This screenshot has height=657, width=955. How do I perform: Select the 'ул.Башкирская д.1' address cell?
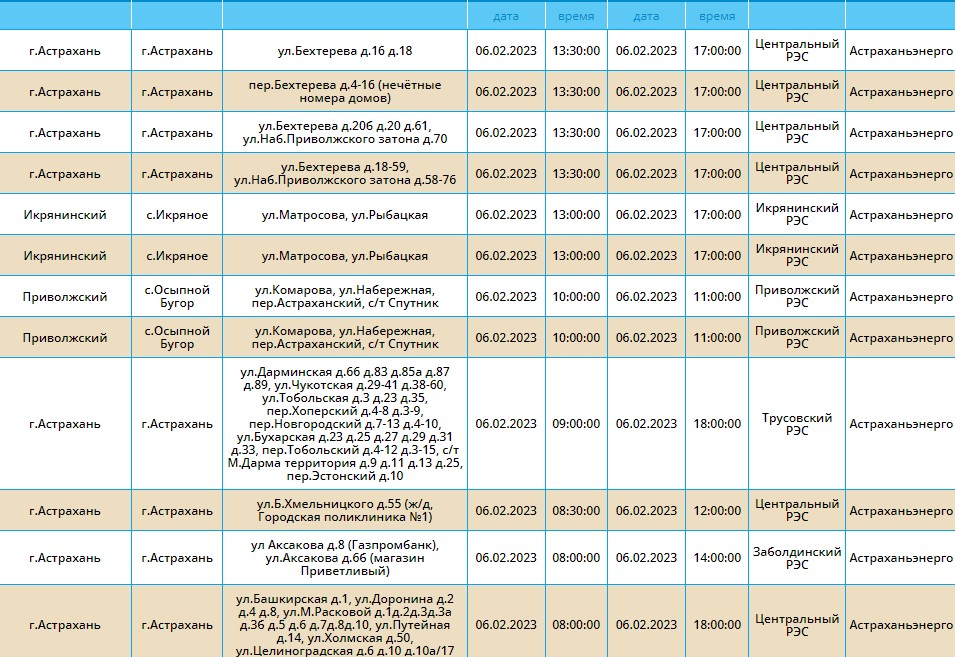click(344, 625)
